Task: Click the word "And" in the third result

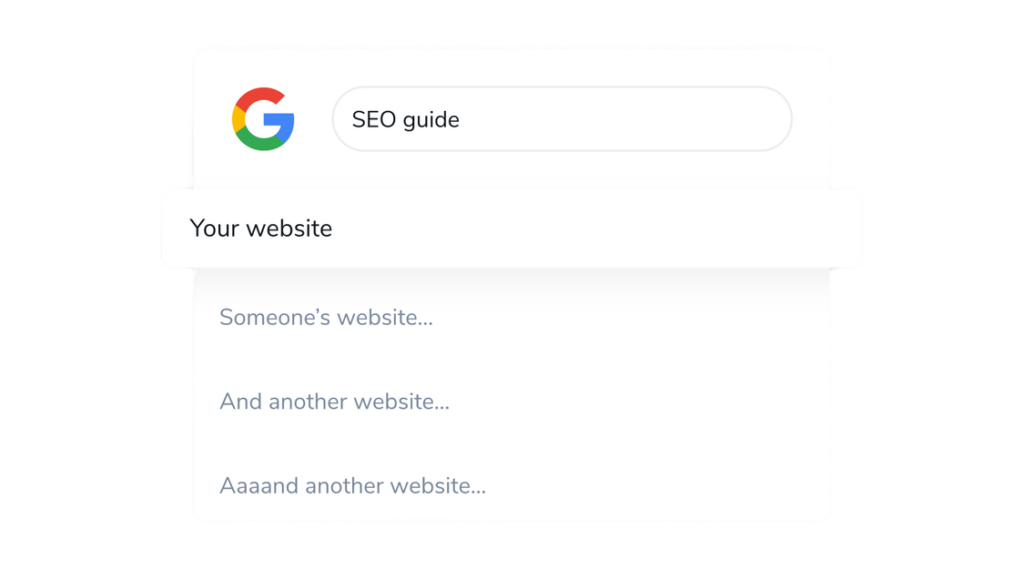Action: click(x=240, y=402)
